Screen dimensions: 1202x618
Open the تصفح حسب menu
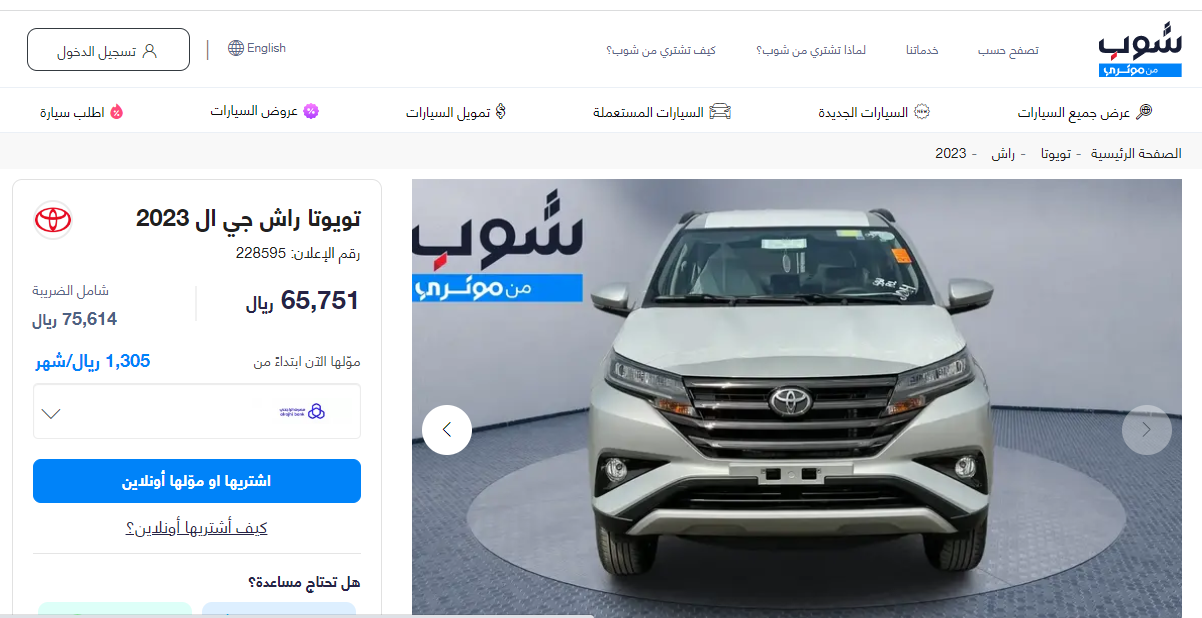[x=1008, y=50]
